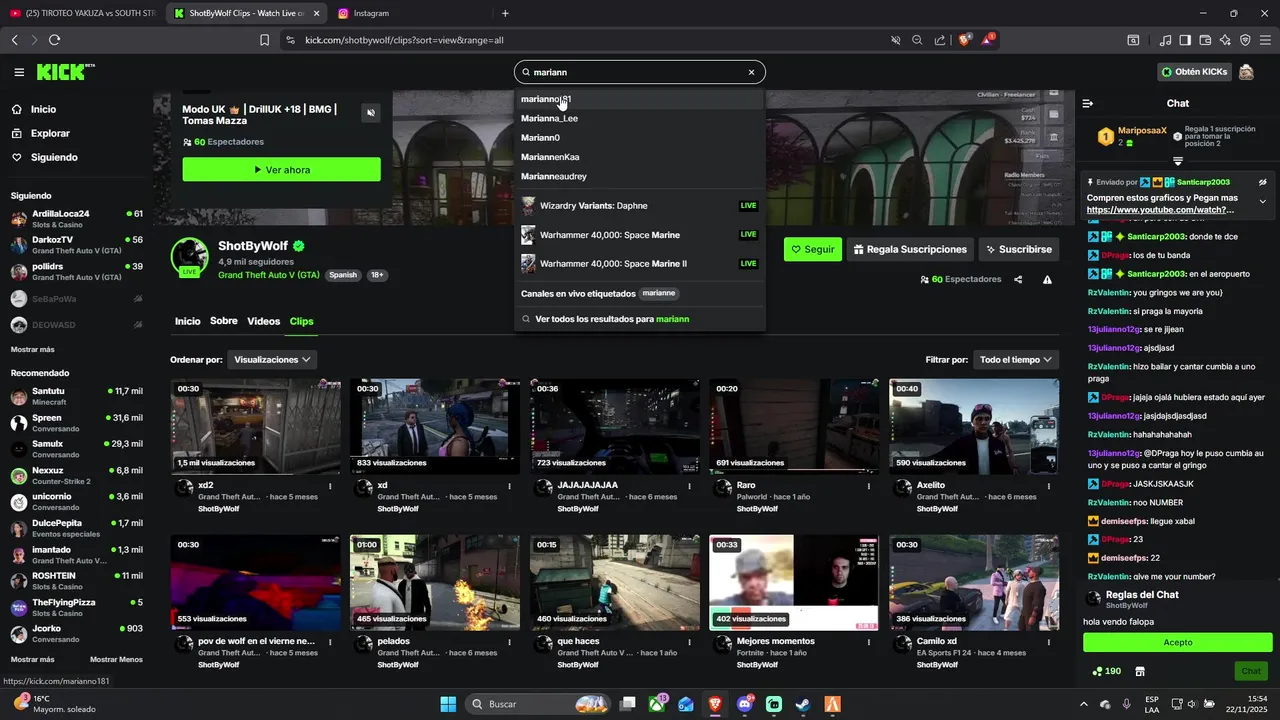
Task: Open the Mejores momentos clip thumbnail
Action: tap(794, 582)
